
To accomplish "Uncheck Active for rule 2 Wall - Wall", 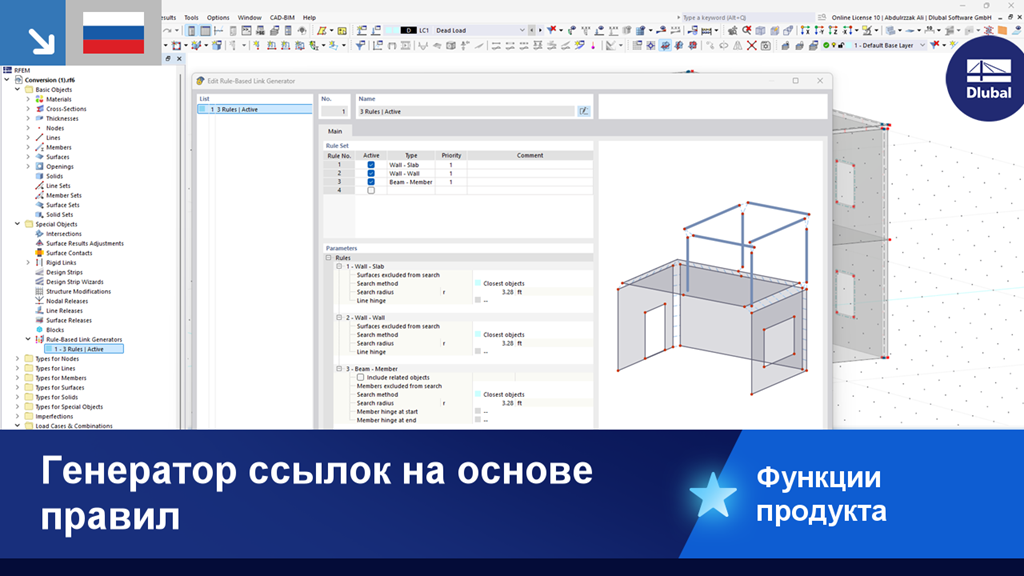I will click(x=371, y=174).
